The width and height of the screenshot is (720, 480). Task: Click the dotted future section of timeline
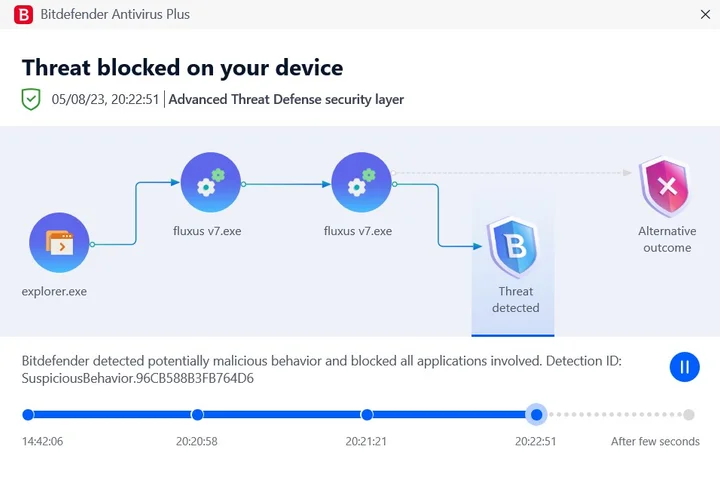coord(615,415)
